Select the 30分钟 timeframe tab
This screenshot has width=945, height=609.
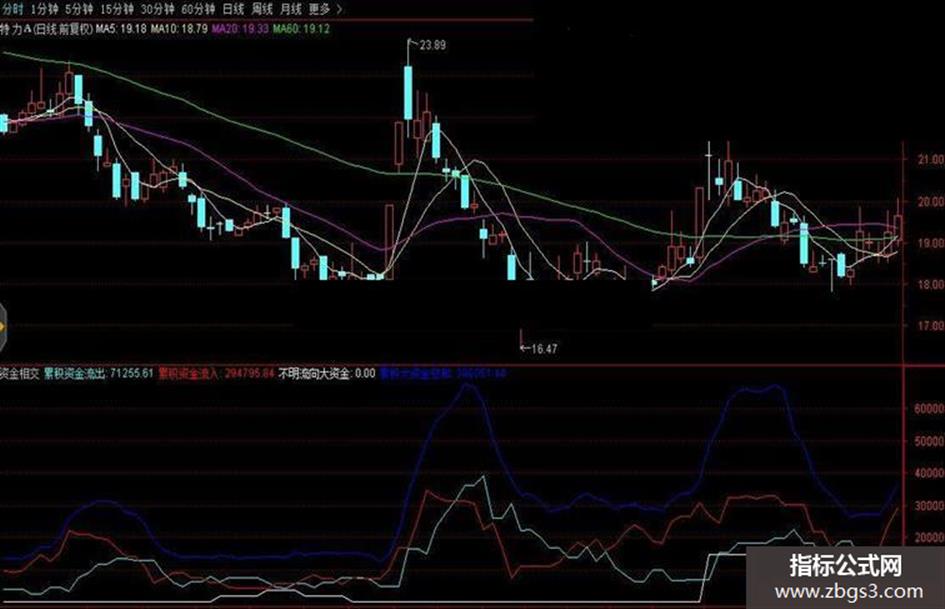[157, 9]
